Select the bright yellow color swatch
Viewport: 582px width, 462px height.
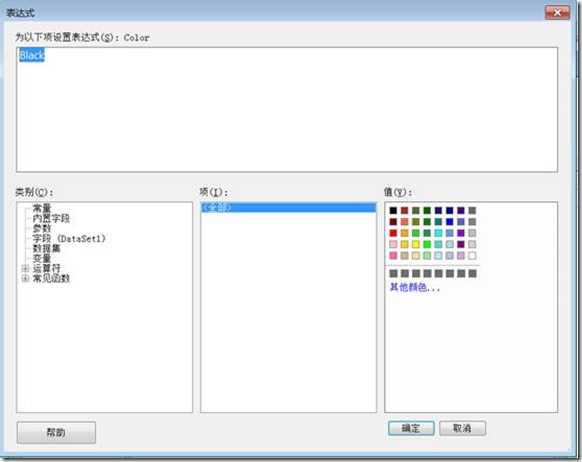point(416,244)
